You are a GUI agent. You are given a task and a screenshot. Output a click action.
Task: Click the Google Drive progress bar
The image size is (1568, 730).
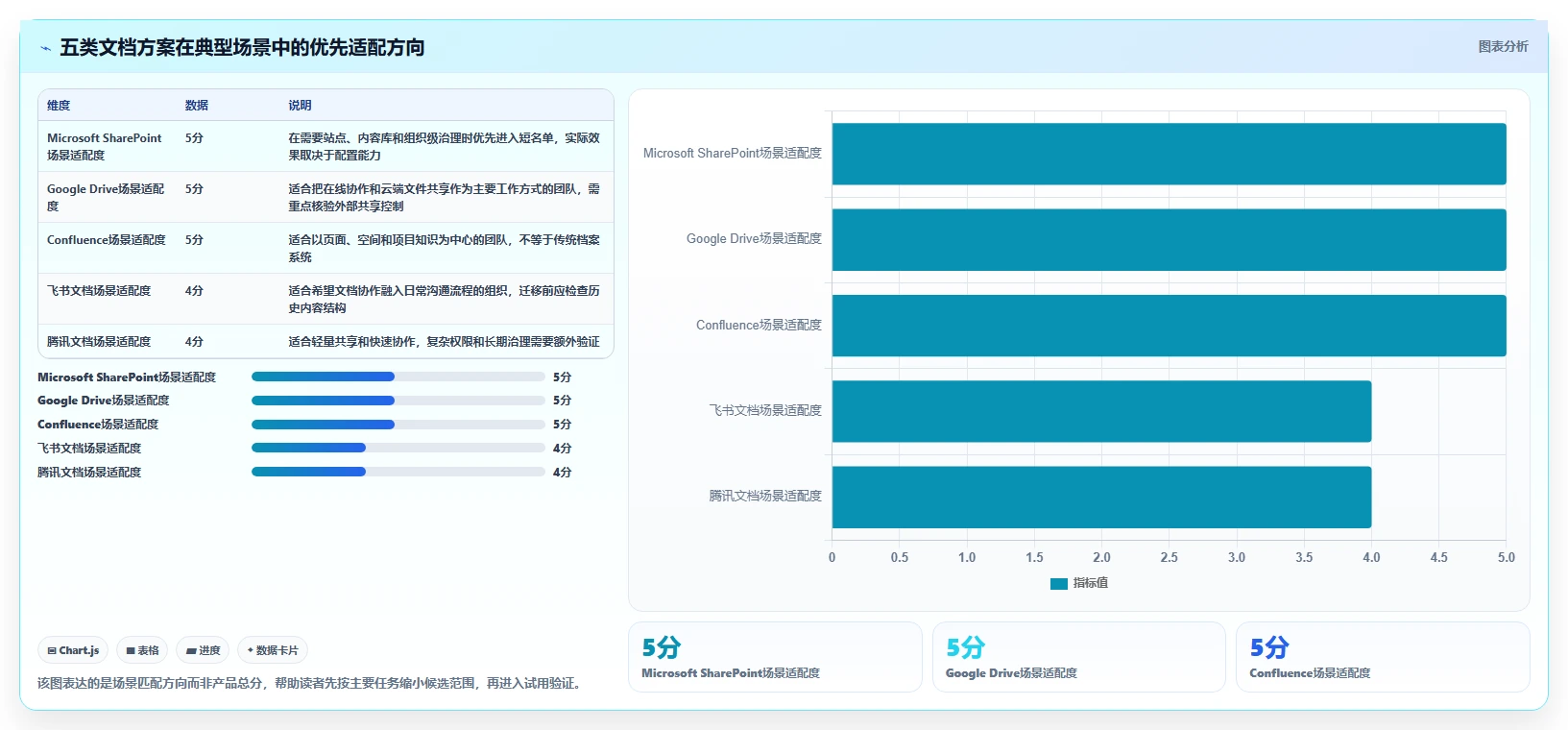coord(398,401)
